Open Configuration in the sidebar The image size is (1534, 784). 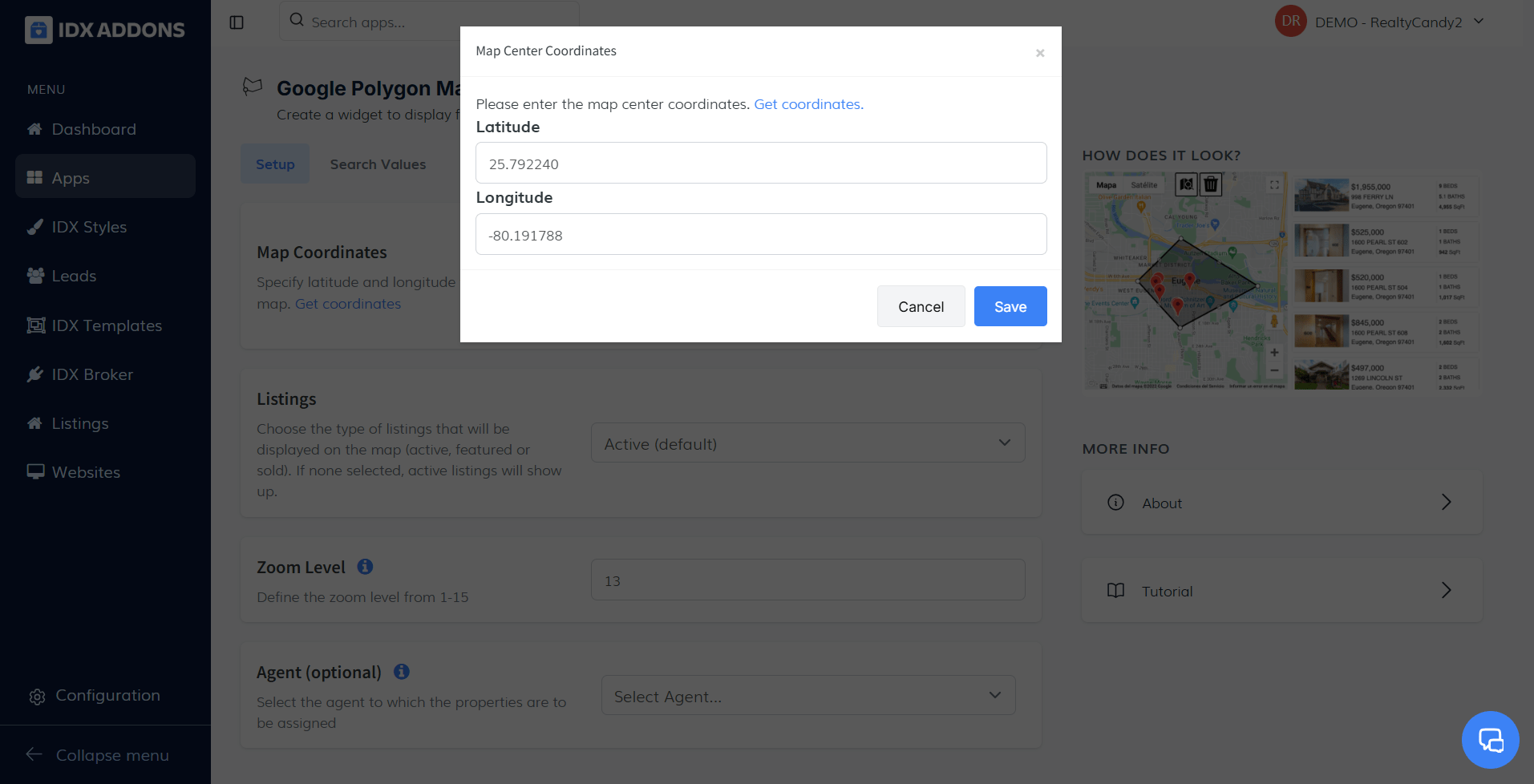coord(107,696)
